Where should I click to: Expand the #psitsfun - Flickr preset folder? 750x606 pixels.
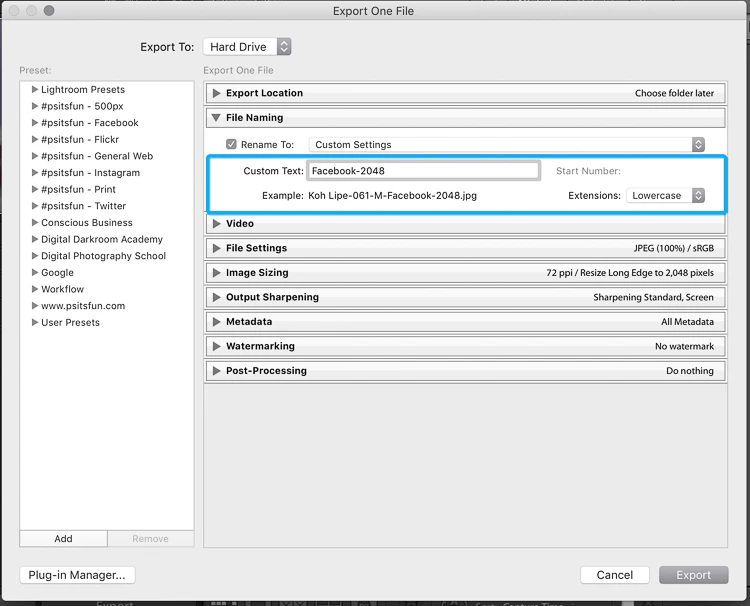pos(34,139)
